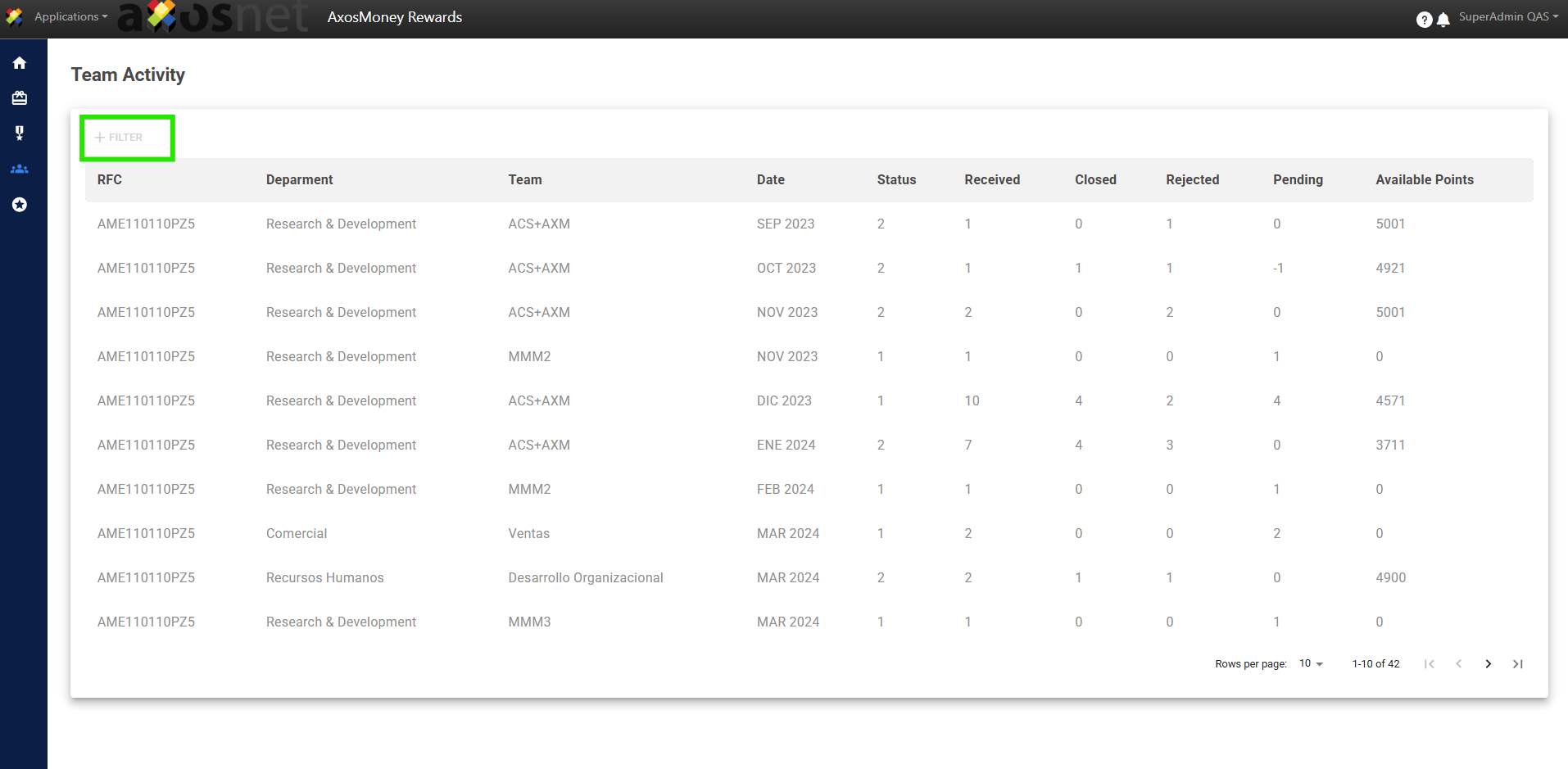Screen dimensions: 1568x769
Task: Change rows per page dropdown
Action: pyautogui.click(x=1311, y=663)
